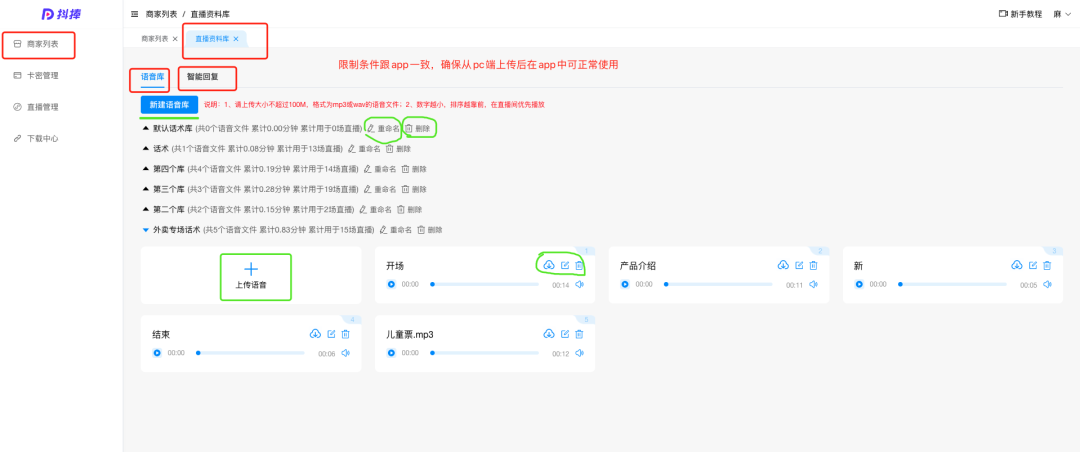Expand the 默认话术库 library
The width and height of the screenshot is (1080, 452).
pos(145,128)
